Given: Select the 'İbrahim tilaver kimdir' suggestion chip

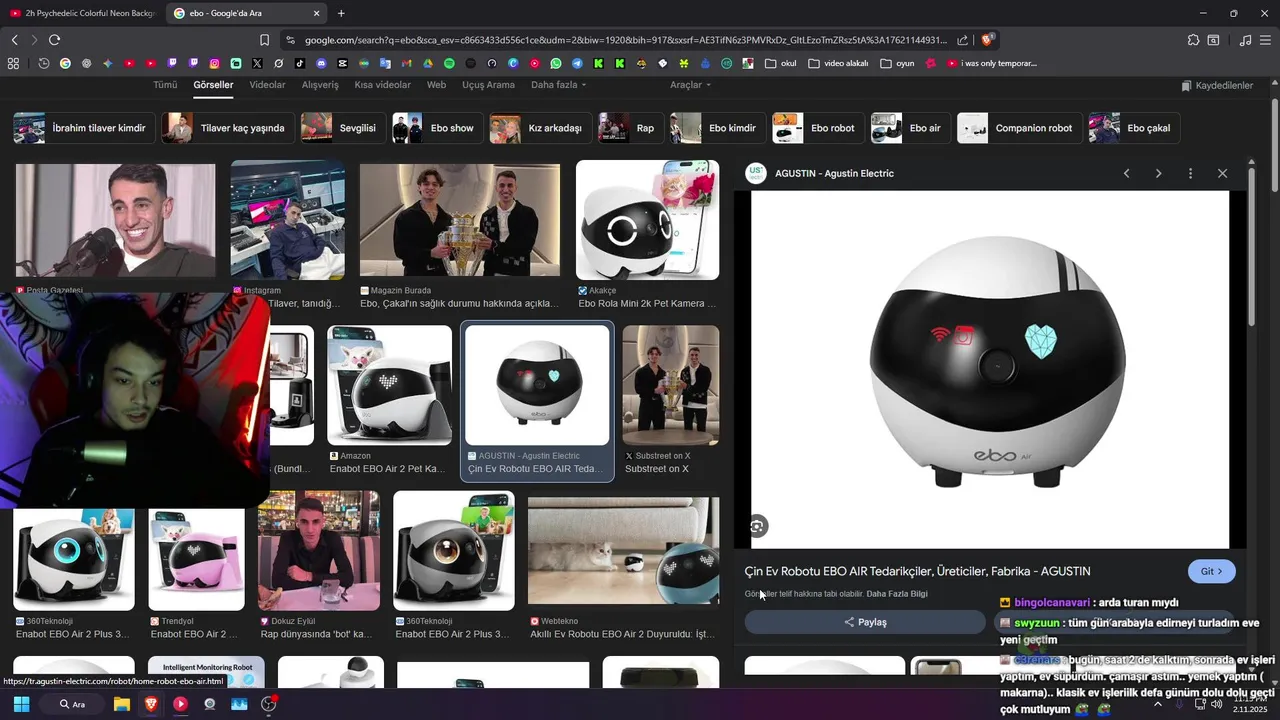Looking at the screenshot, I should [83, 128].
